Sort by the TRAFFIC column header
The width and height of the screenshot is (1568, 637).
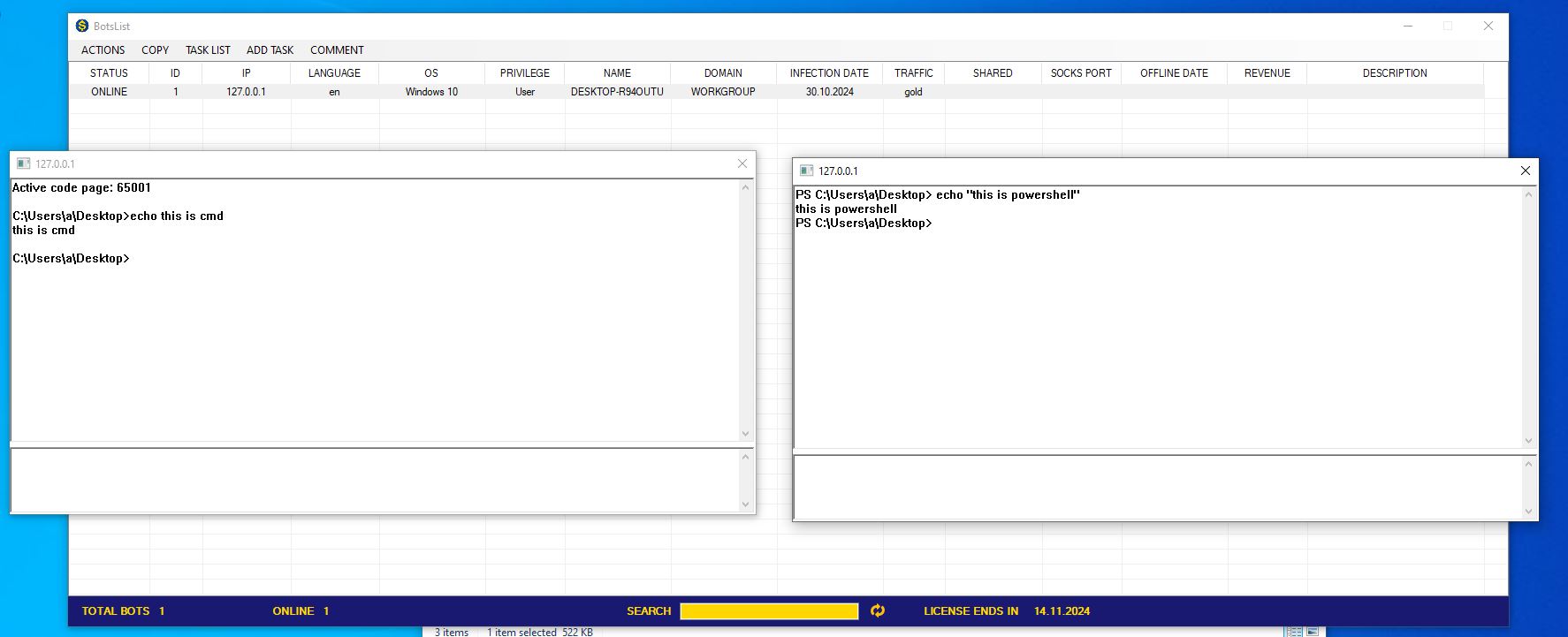coord(913,73)
